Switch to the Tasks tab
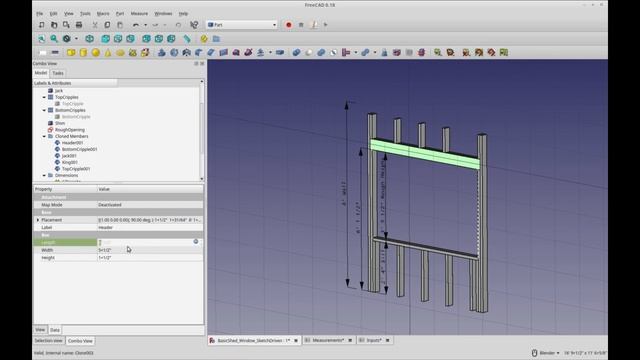 pos(58,73)
